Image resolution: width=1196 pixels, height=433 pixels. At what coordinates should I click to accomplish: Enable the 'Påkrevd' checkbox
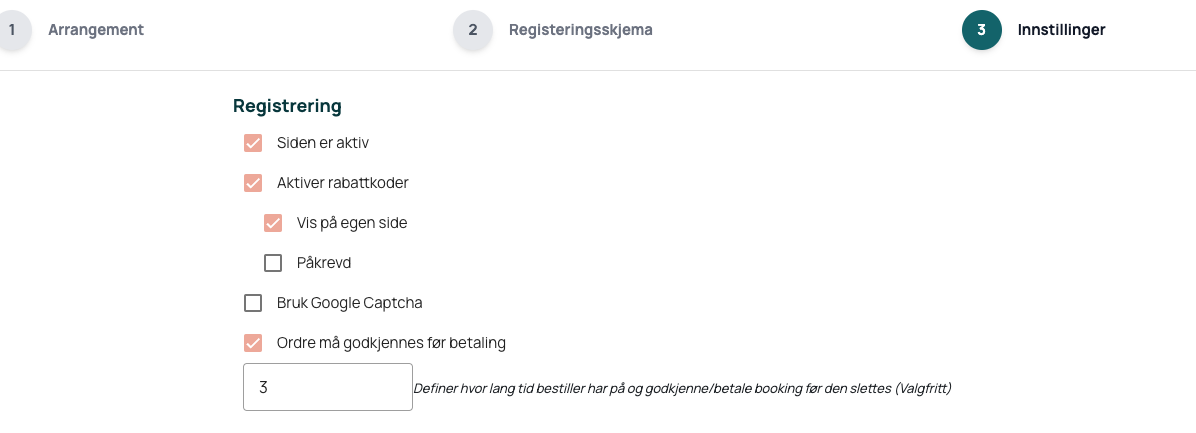click(273, 263)
